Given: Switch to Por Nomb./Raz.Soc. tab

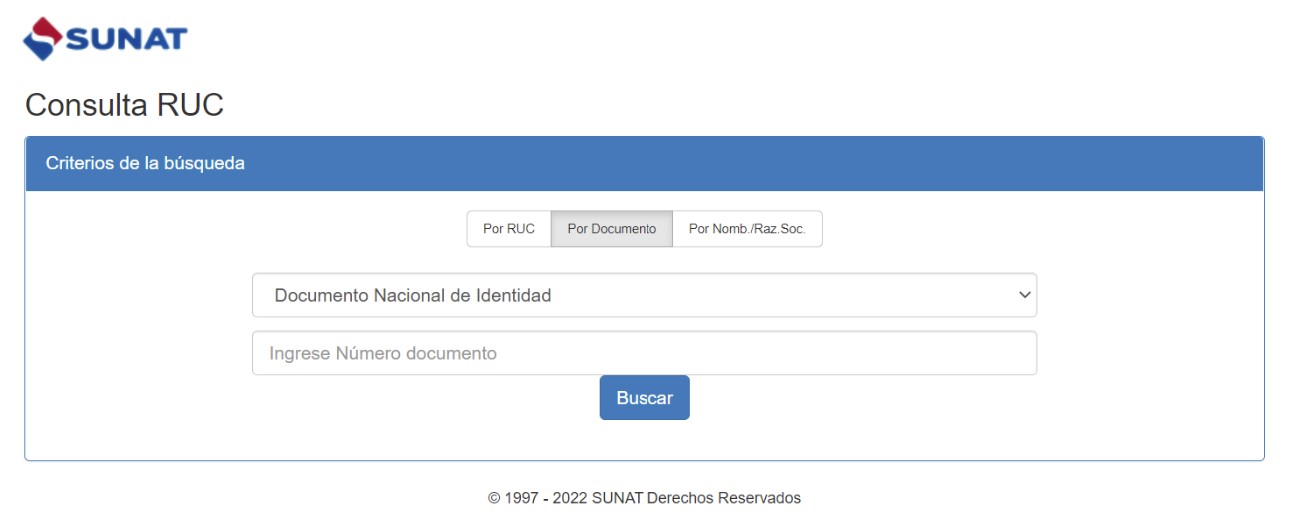Looking at the screenshot, I should pos(747,229).
